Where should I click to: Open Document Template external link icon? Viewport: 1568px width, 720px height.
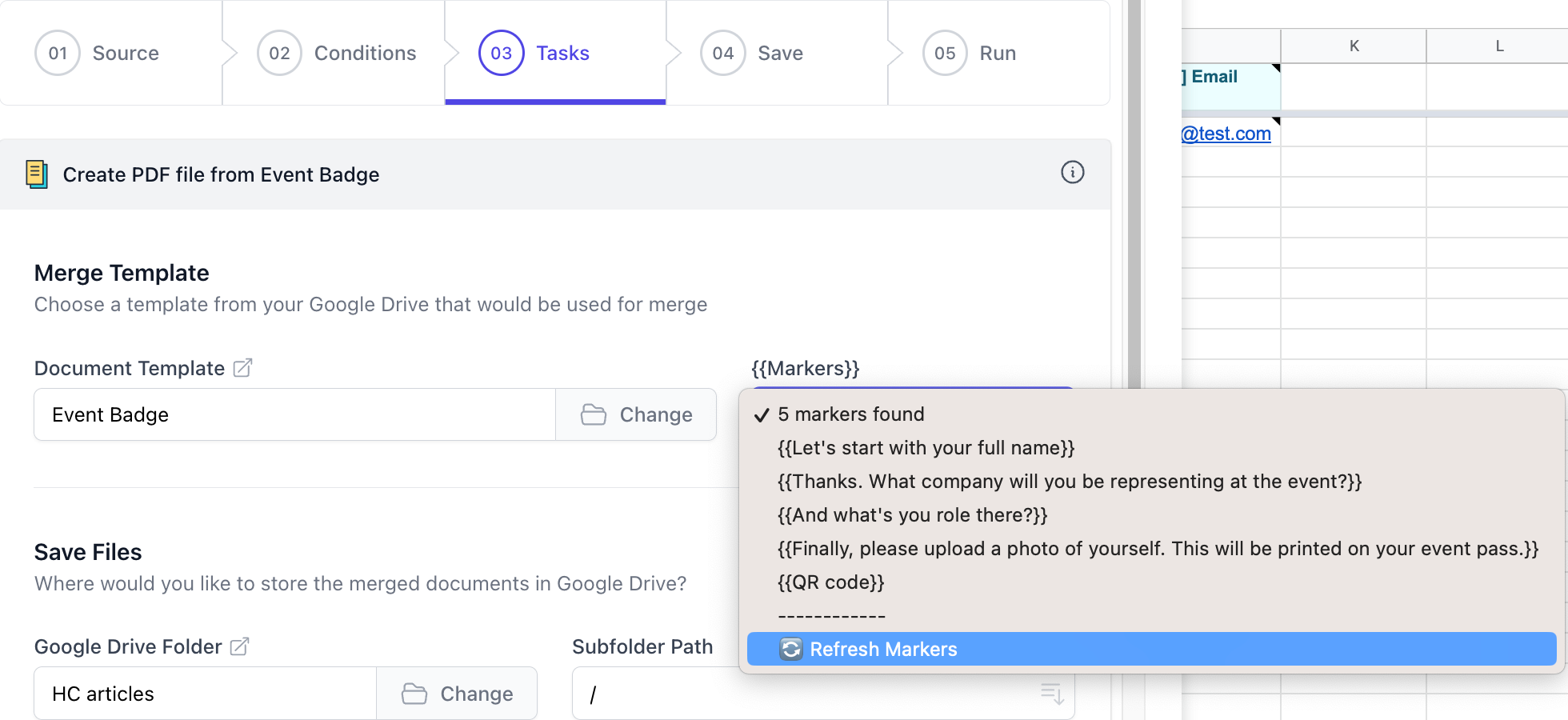pos(242,368)
